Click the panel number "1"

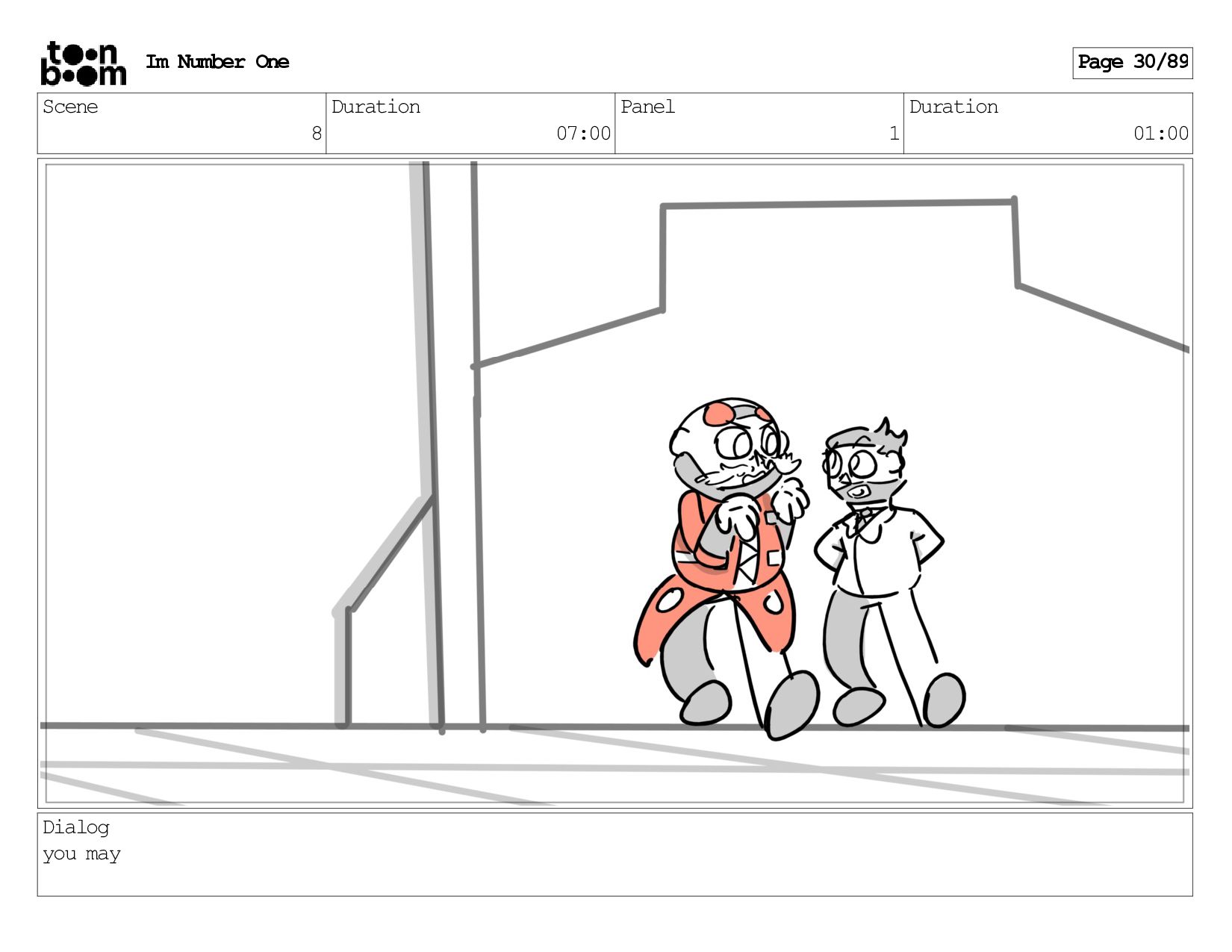coord(894,134)
